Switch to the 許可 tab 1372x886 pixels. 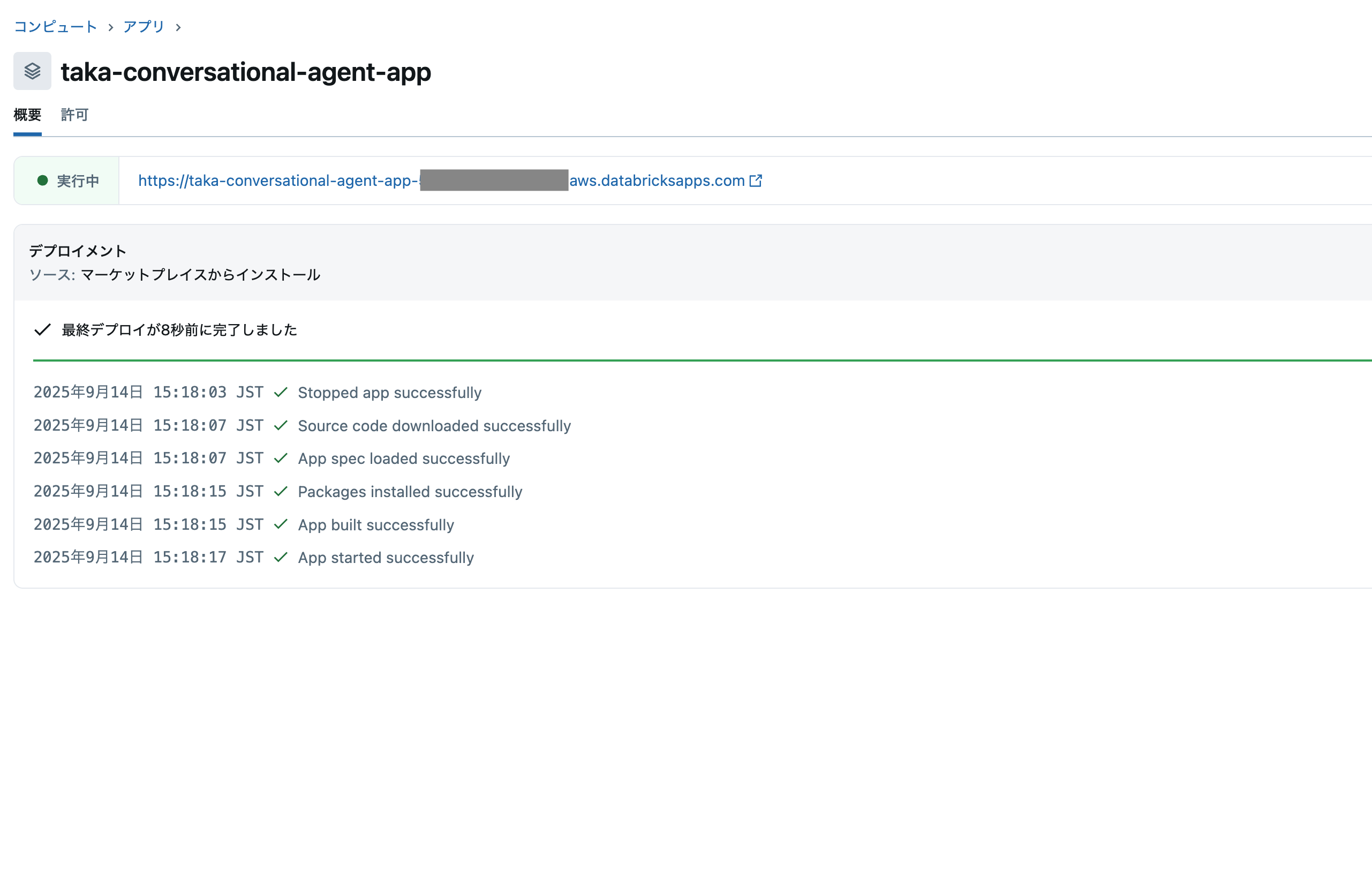73,115
